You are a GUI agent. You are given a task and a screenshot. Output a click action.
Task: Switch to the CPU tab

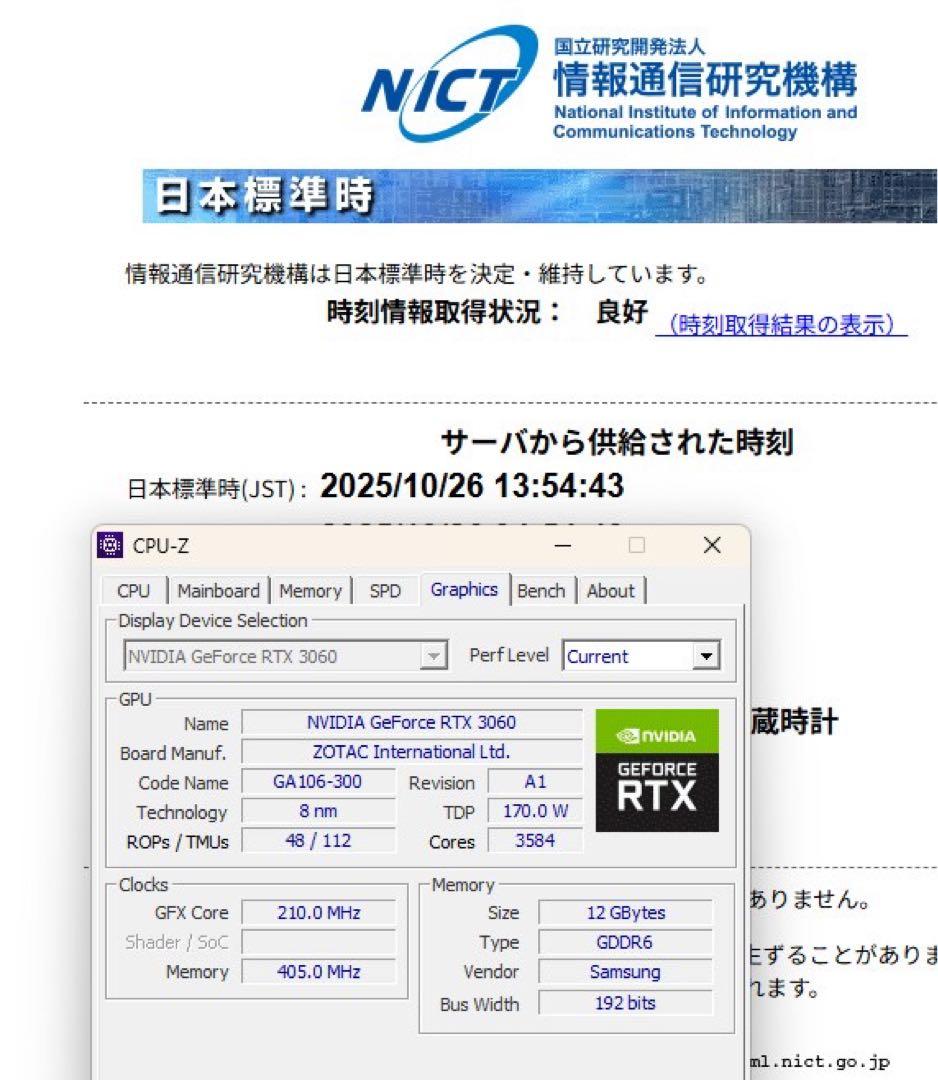pos(133,591)
